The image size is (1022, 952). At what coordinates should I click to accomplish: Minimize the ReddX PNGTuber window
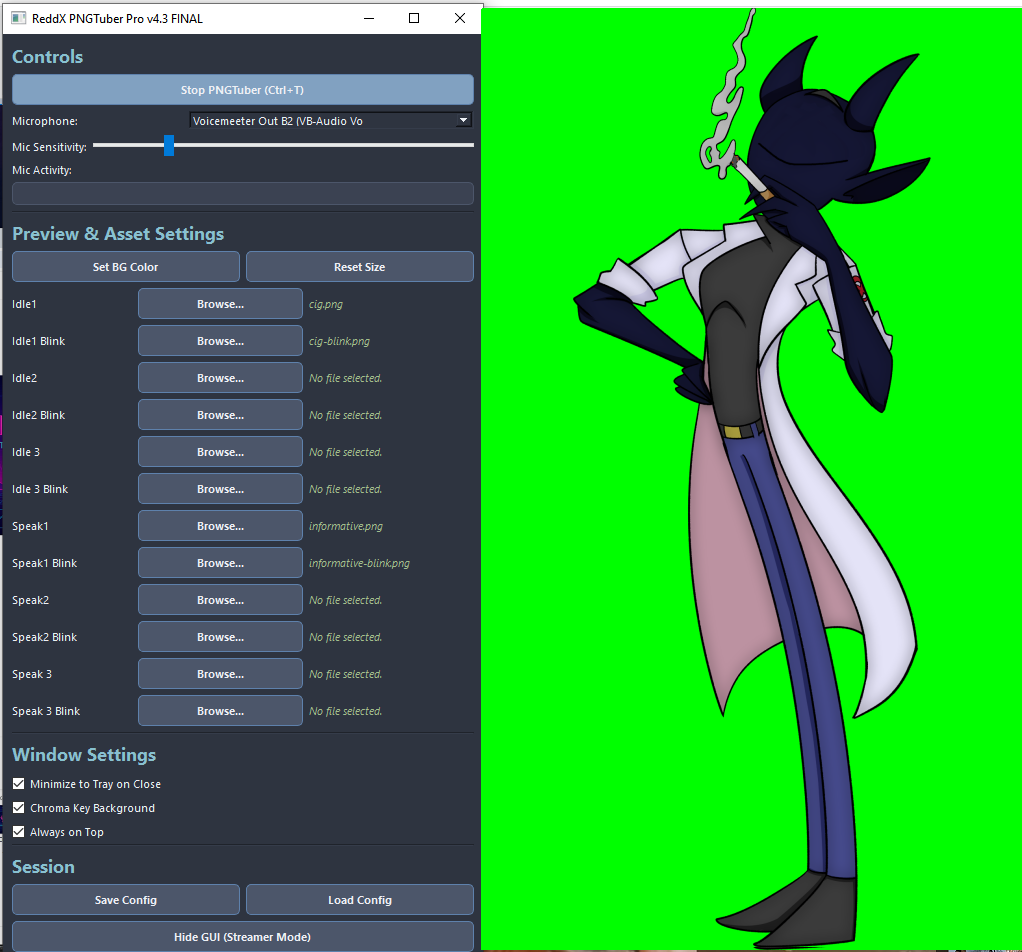point(369,18)
